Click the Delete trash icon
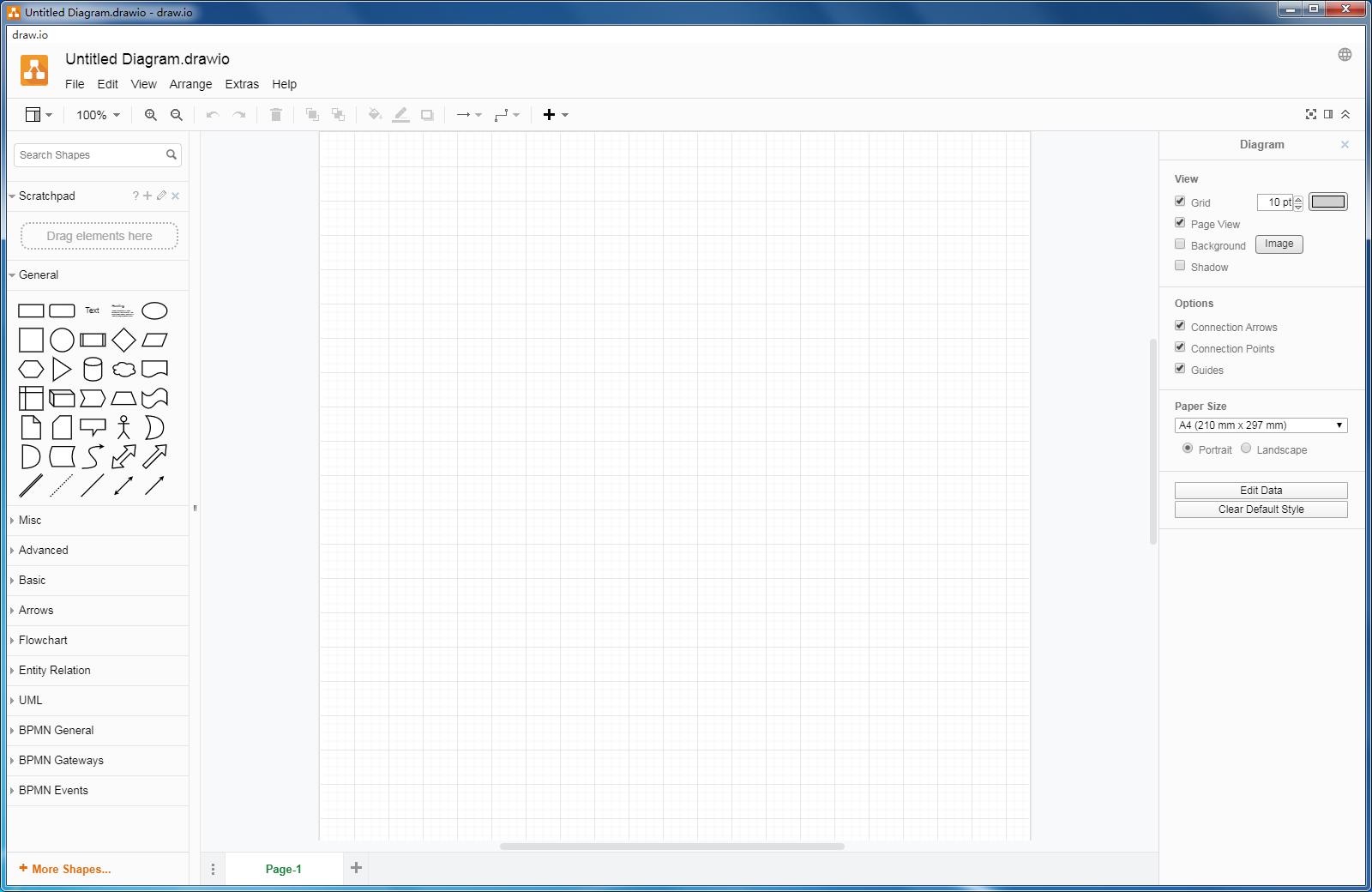Screen dimensions: 1372x892 coord(276,115)
